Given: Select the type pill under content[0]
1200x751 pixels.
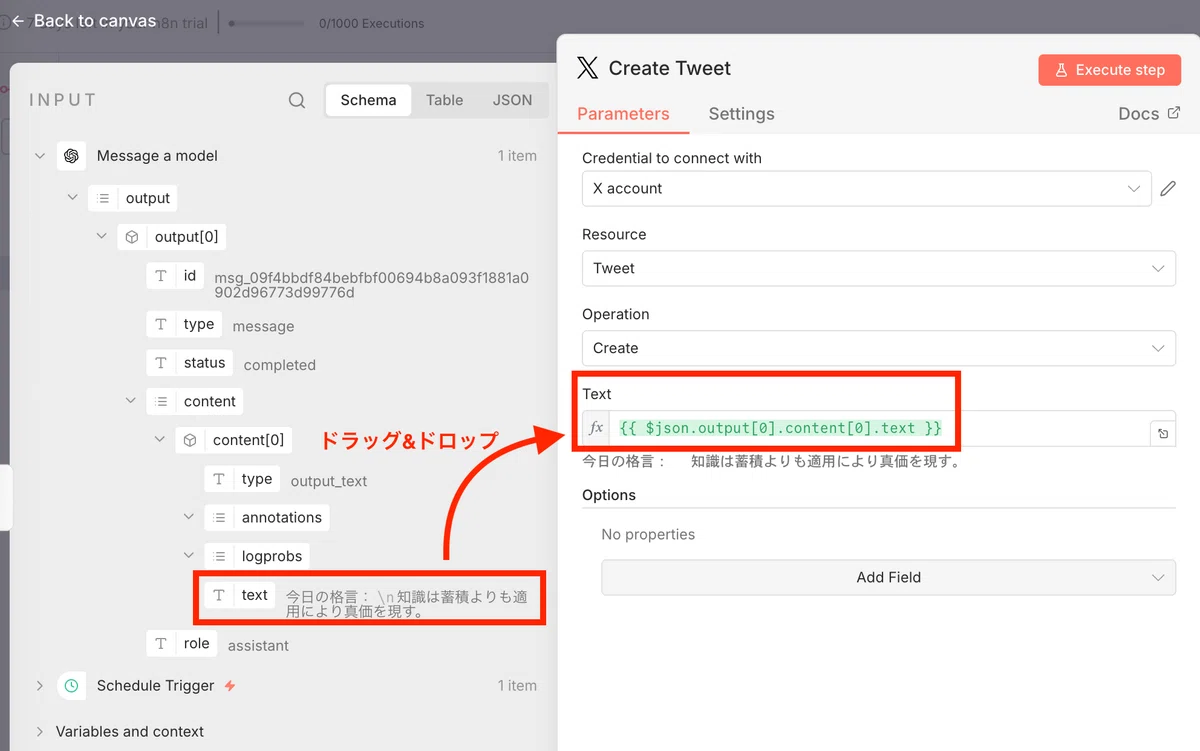Looking at the screenshot, I should [242, 479].
